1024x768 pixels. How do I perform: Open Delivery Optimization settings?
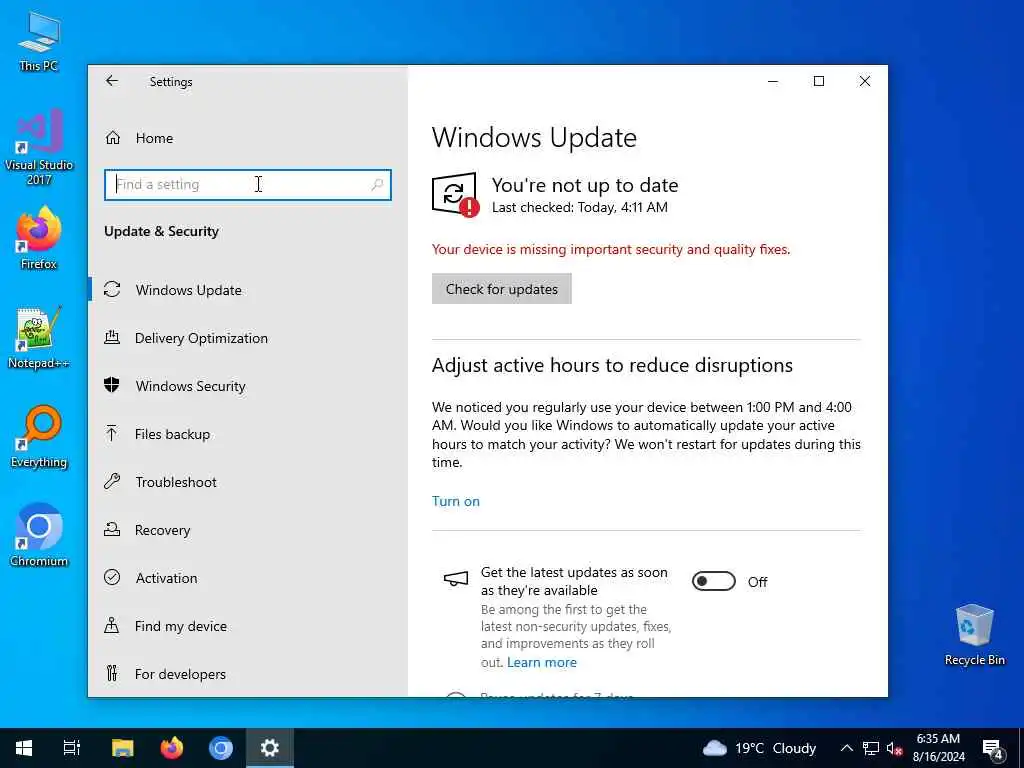[248, 338]
